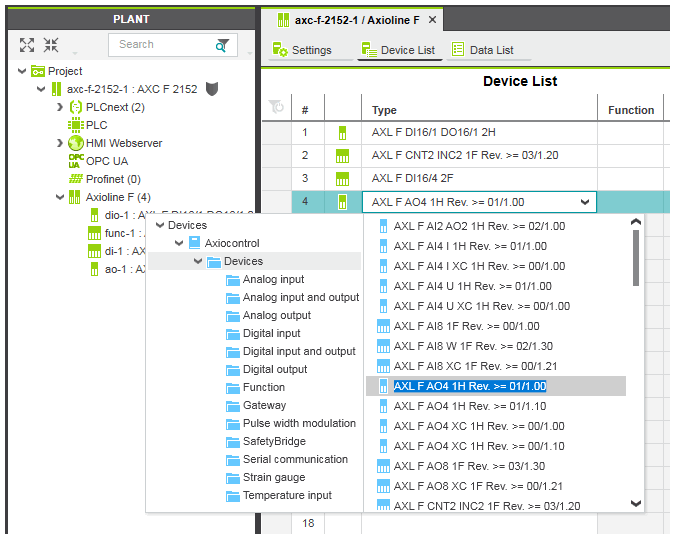This screenshot has height=539, width=675.
Task: Click into the PLANT search field
Action: [x=160, y=45]
